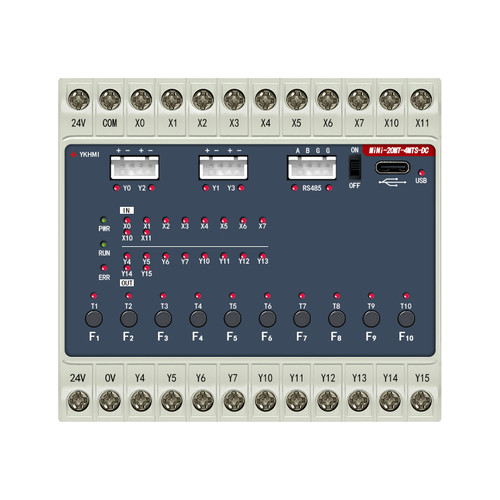The image size is (500, 500).
Task: Click the Y15 screw terminal
Action: point(421,401)
